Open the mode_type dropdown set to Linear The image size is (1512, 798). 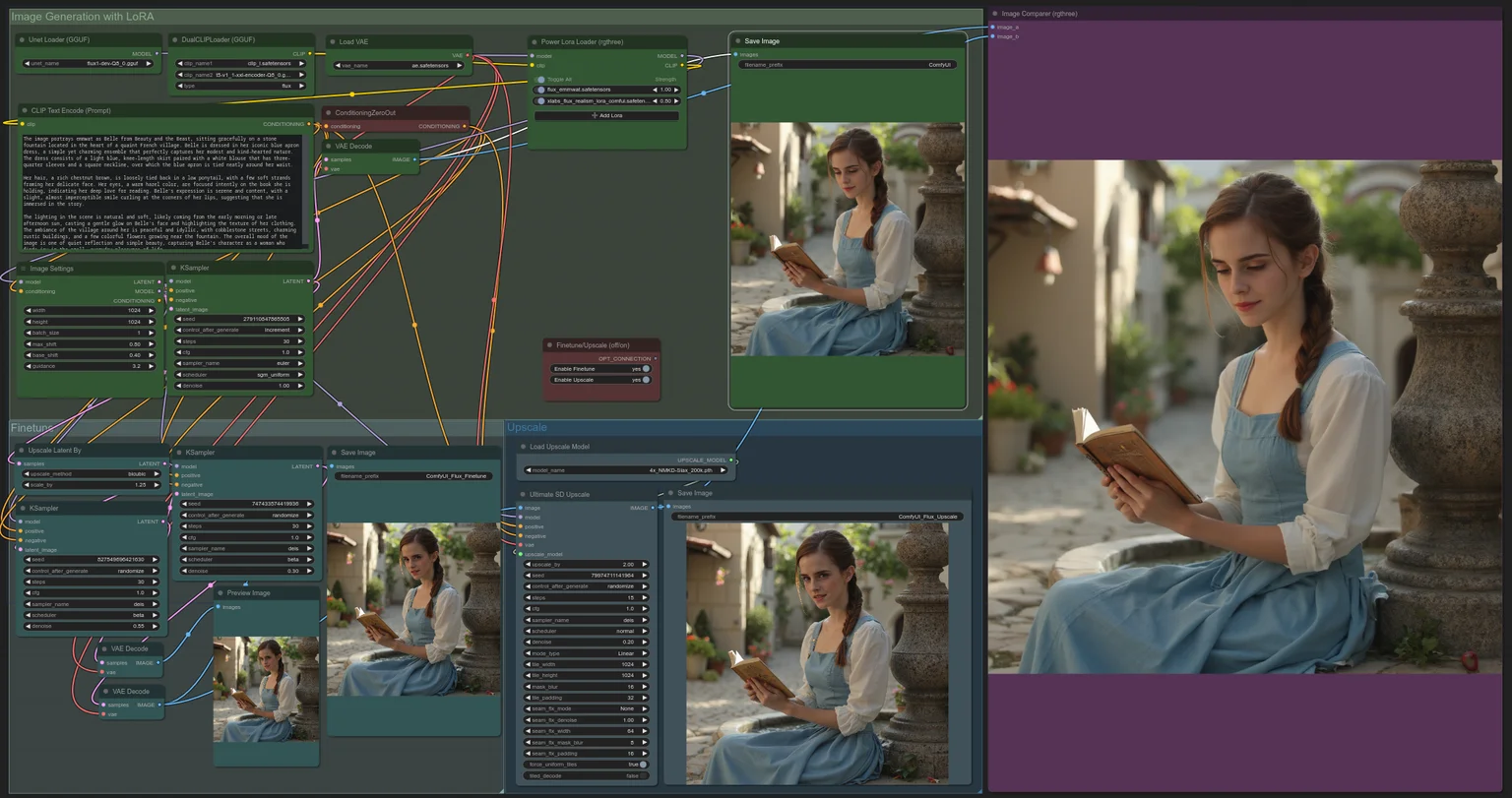(588, 653)
